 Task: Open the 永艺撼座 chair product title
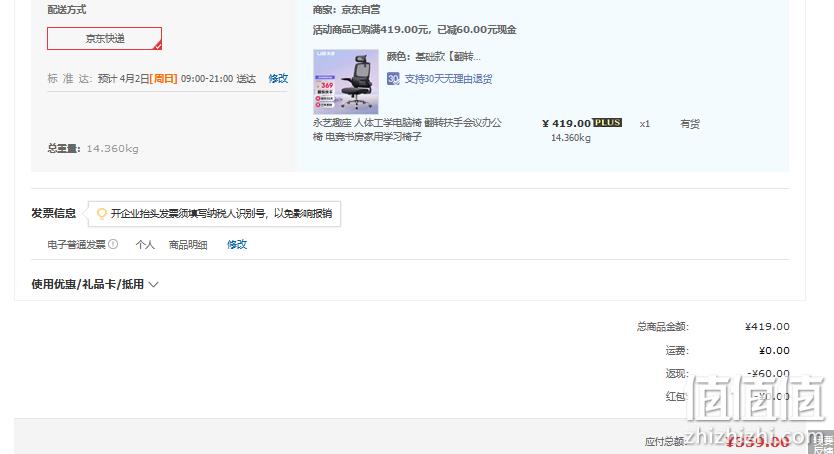407,129
